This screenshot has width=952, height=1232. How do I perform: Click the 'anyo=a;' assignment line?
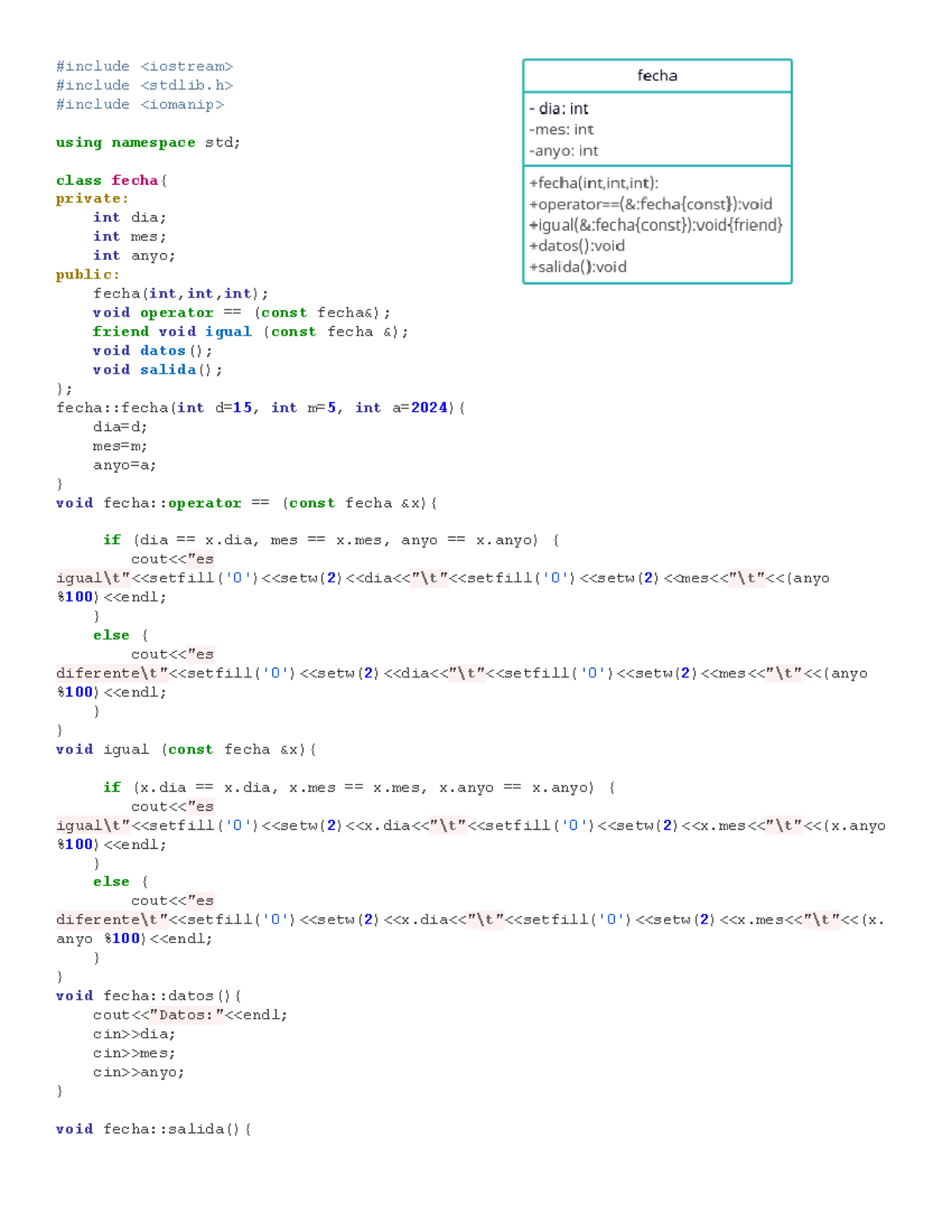[125, 466]
